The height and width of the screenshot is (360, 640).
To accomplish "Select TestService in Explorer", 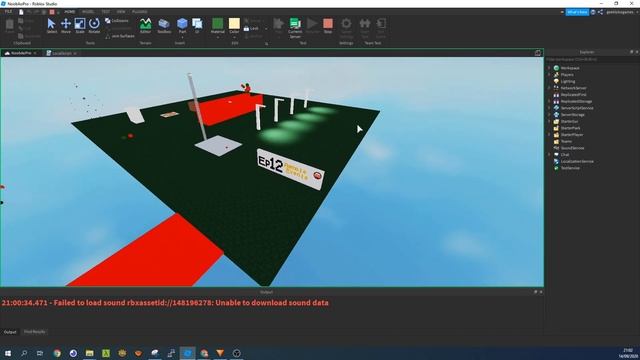I will (x=570, y=168).
